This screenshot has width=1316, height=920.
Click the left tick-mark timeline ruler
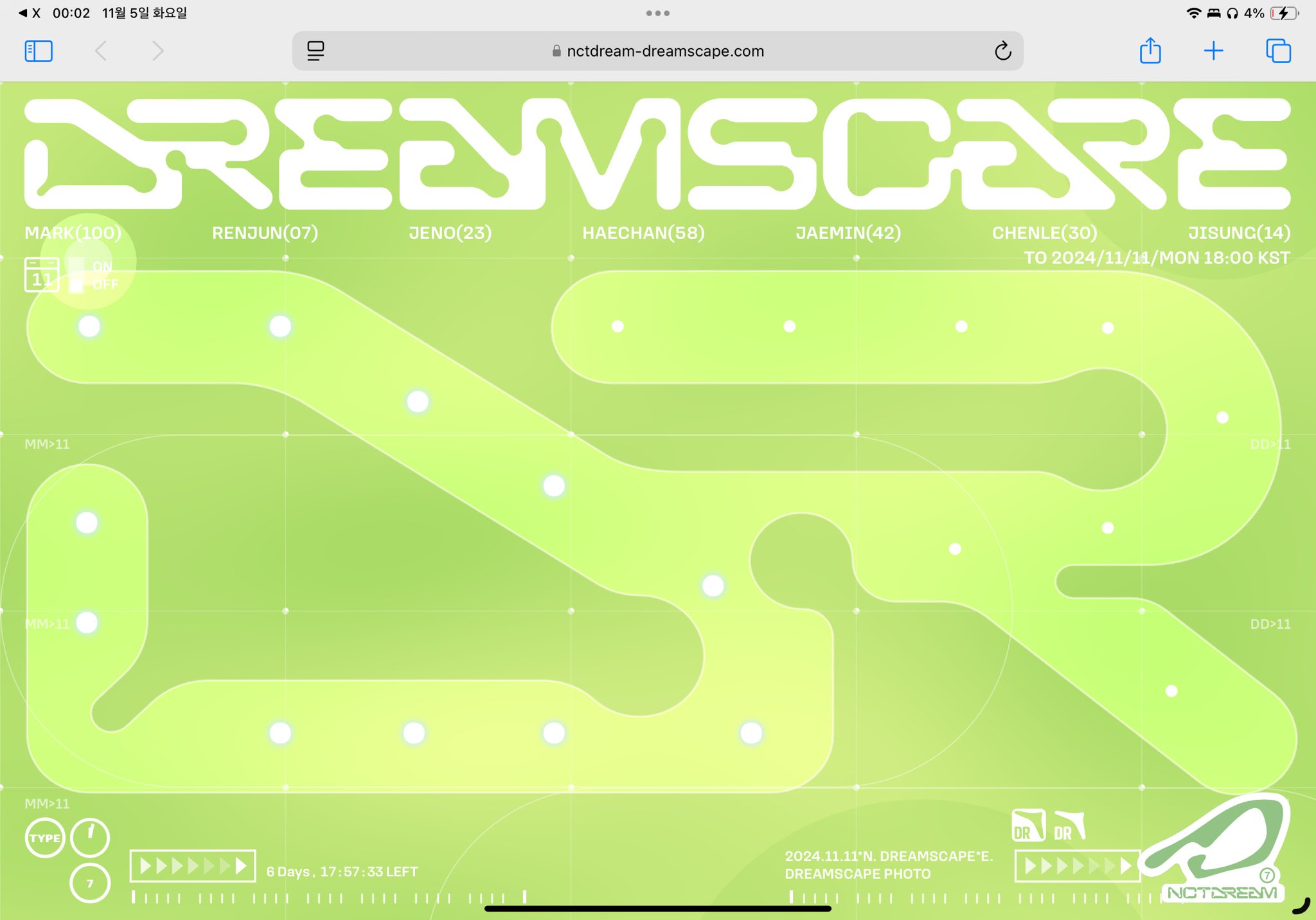click(x=330, y=897)
